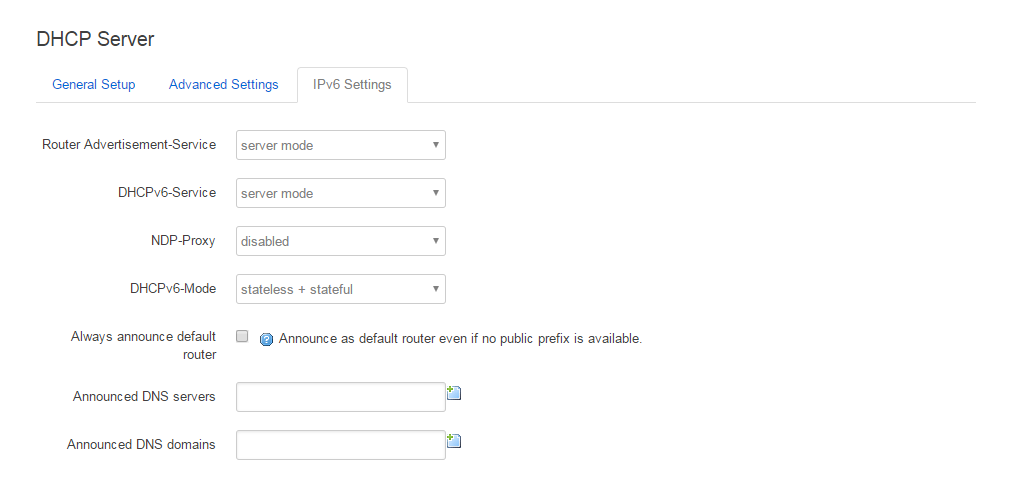Open the Advanced Settings tab
Viewport: 1013px width, 503px height.
pos(223,85)
